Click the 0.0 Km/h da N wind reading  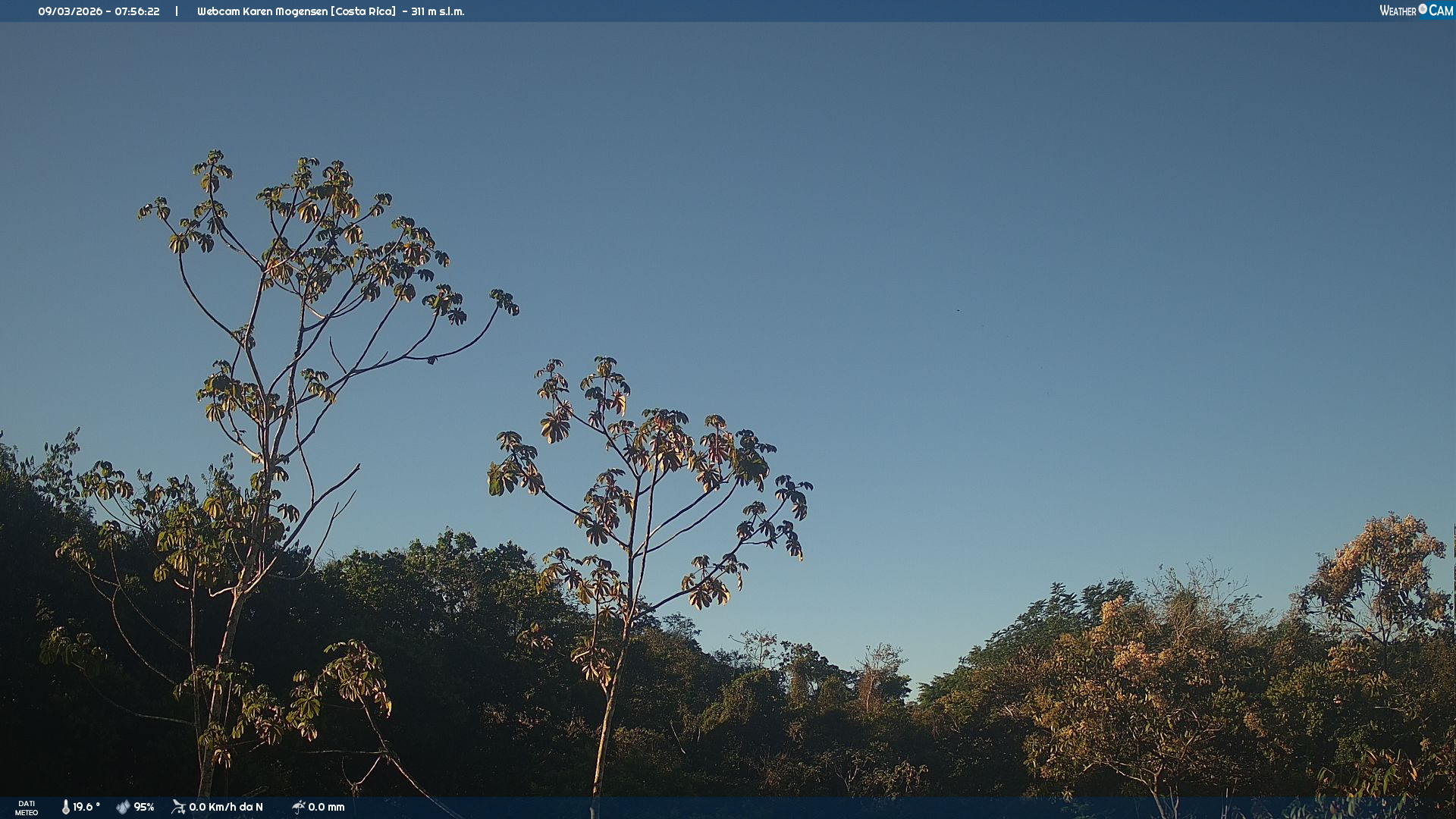226,807
